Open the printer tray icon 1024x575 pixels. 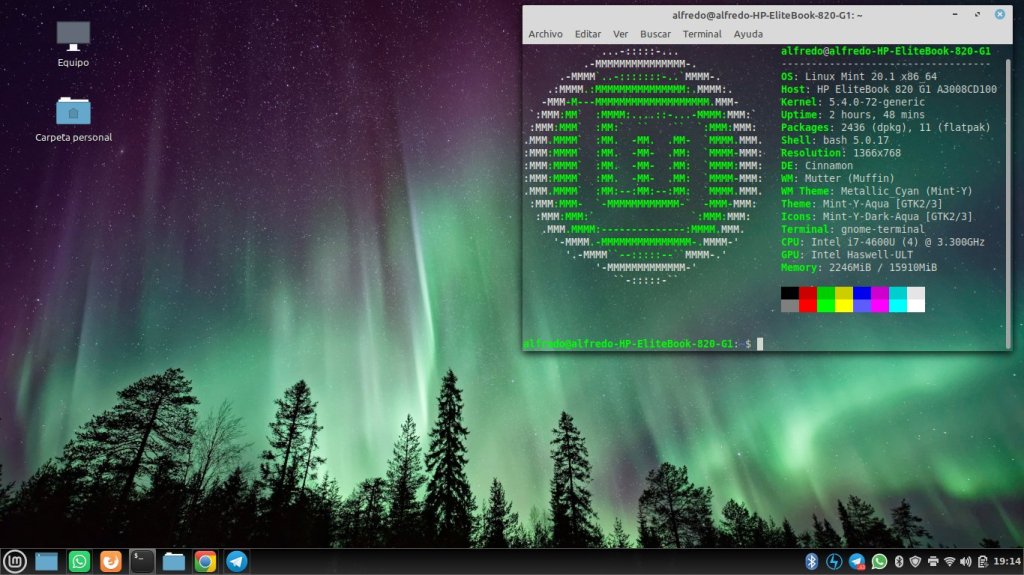[x=933, y=561]
